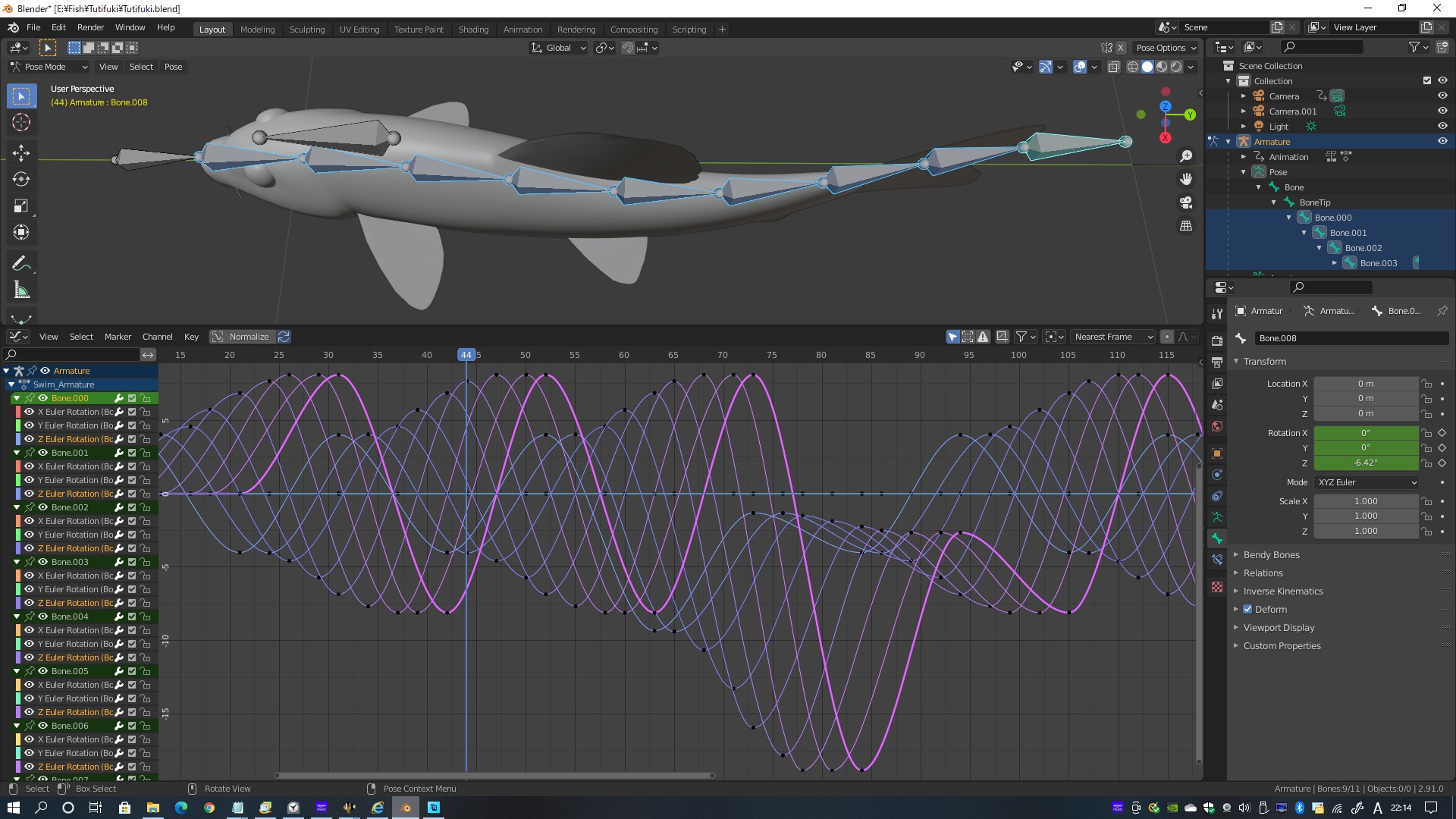
Task: Open the Global transform orientation dropdown
Action: coord(559,48)
